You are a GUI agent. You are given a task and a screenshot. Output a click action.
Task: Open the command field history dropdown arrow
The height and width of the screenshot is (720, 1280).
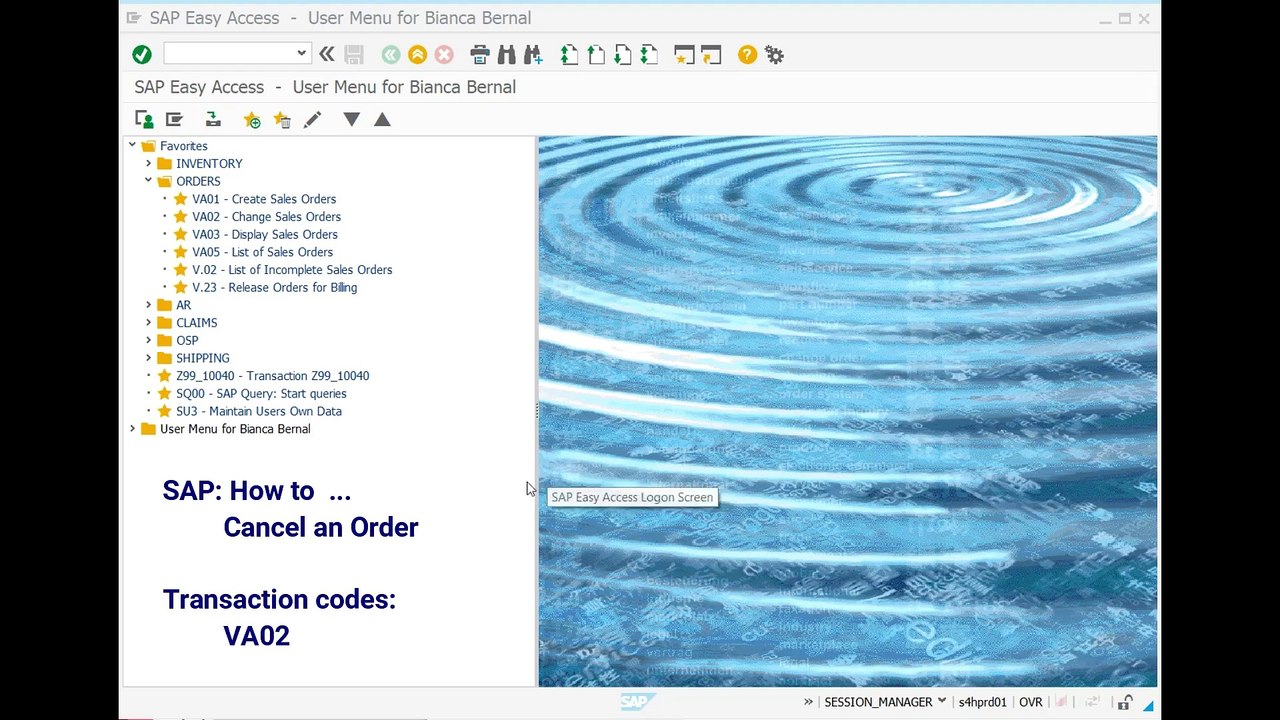tap(301, 53)
